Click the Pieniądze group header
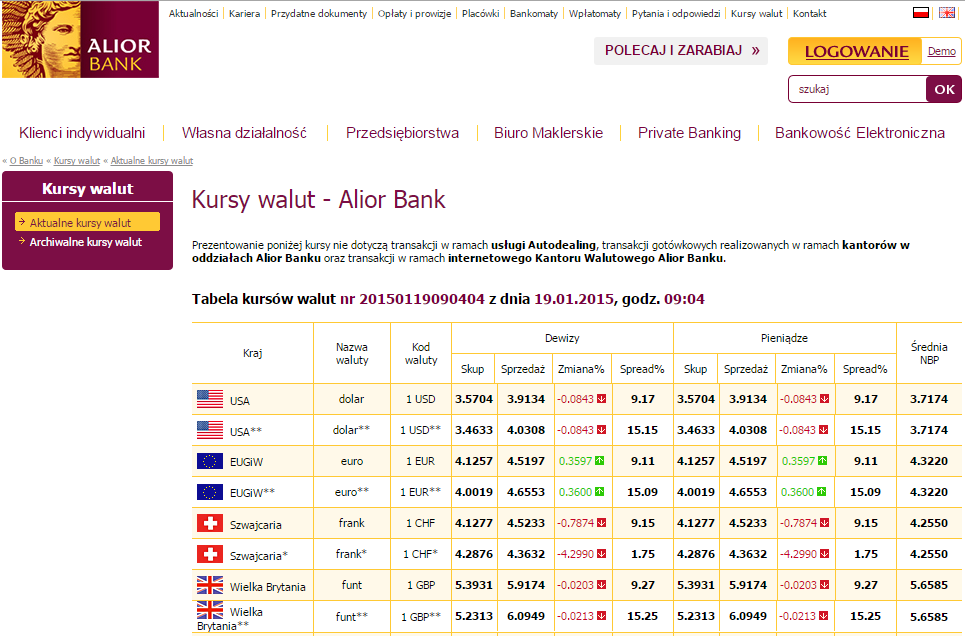Screen dimensions: 965x636 click(784, 338)
